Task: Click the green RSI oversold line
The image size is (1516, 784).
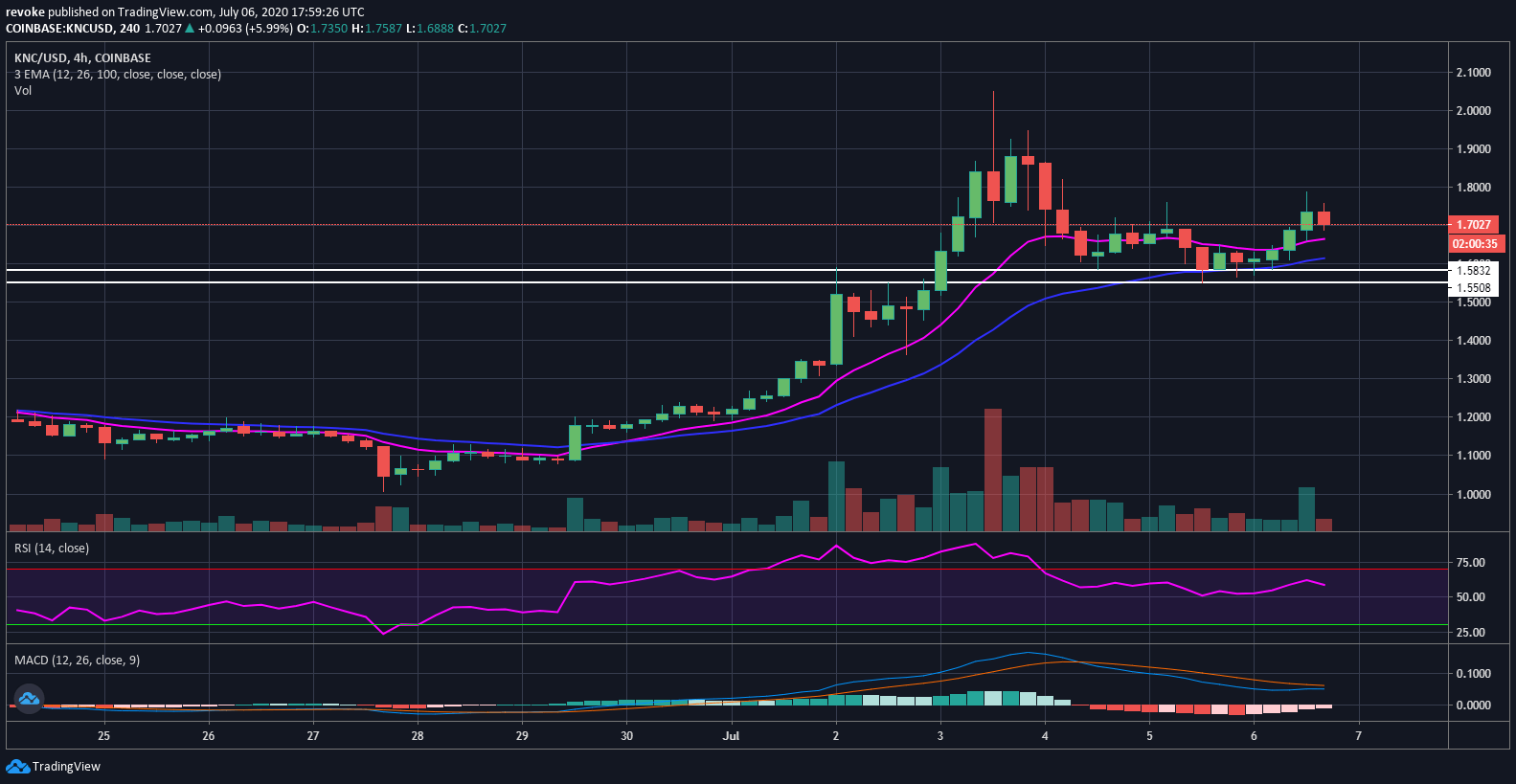Action: pos(727,625)
